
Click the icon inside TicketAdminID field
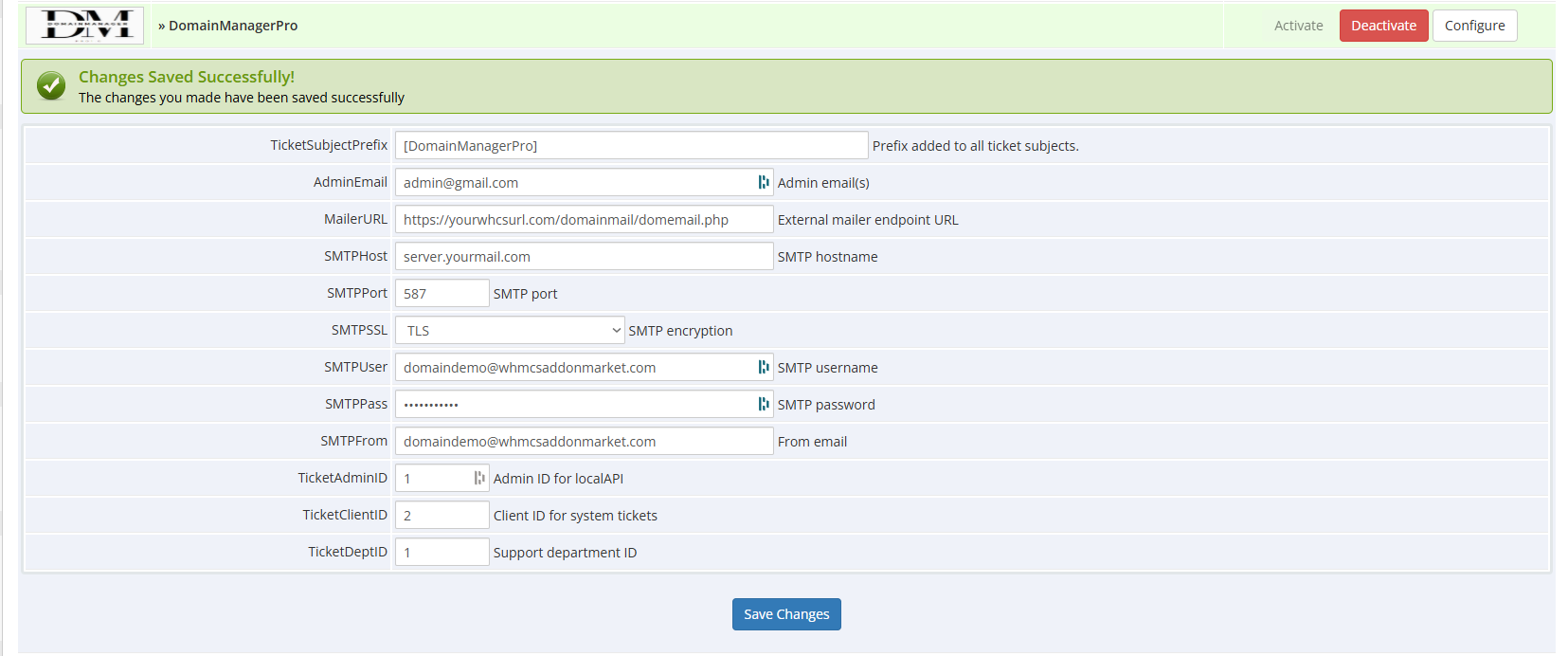[479, 478]
